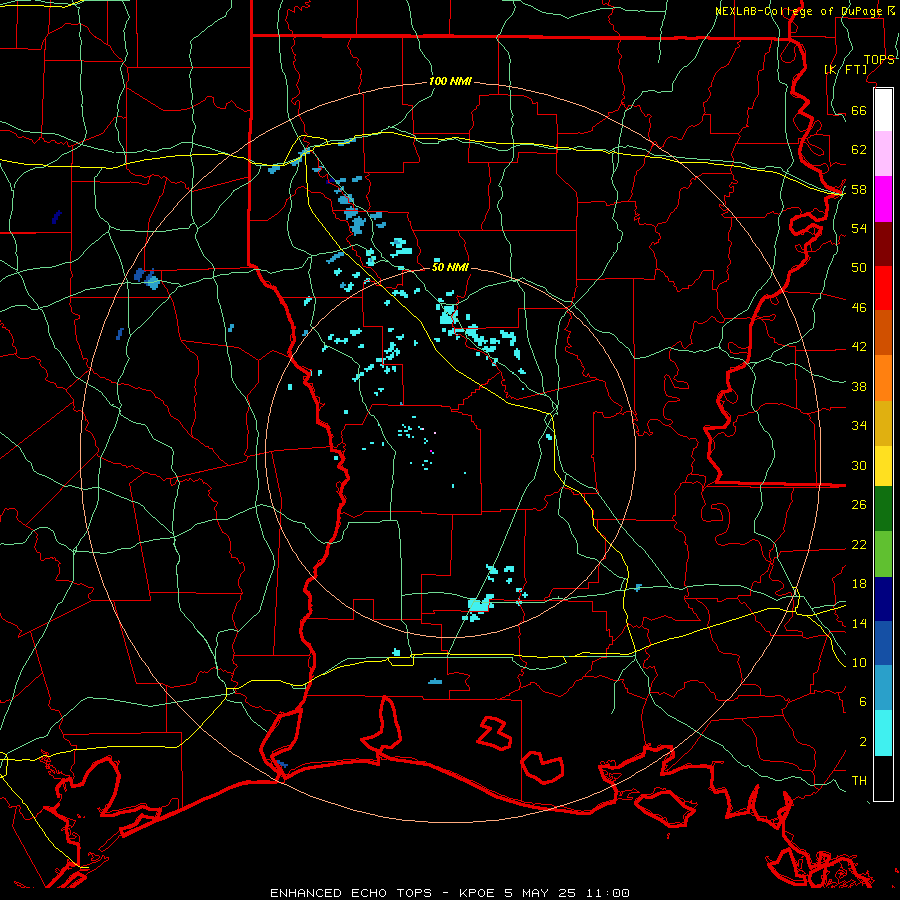Click the black TH band at legend bottom
This screenshot has height=900, width=900.
883,778
